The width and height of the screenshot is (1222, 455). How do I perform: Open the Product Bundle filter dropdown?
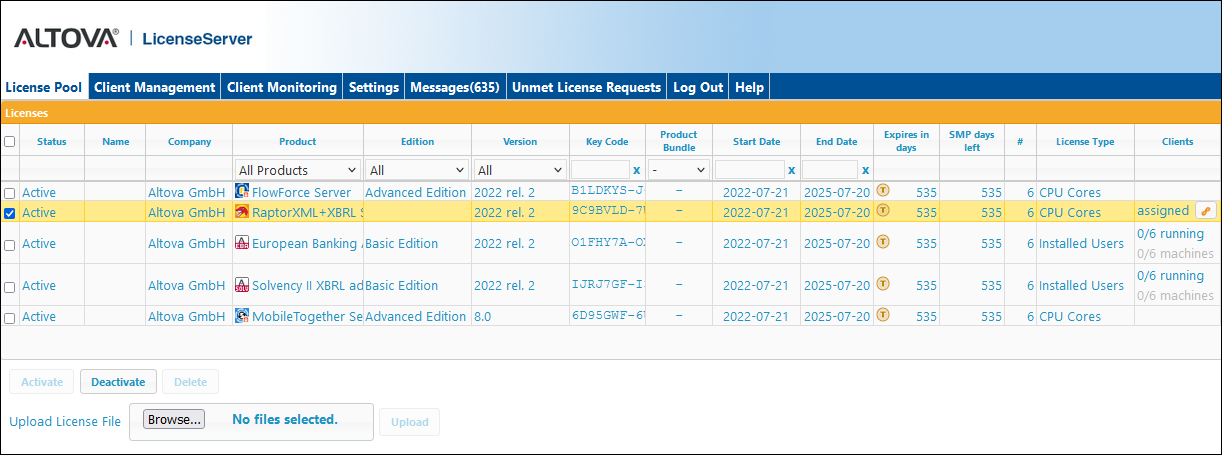click(x=678, y=170)
